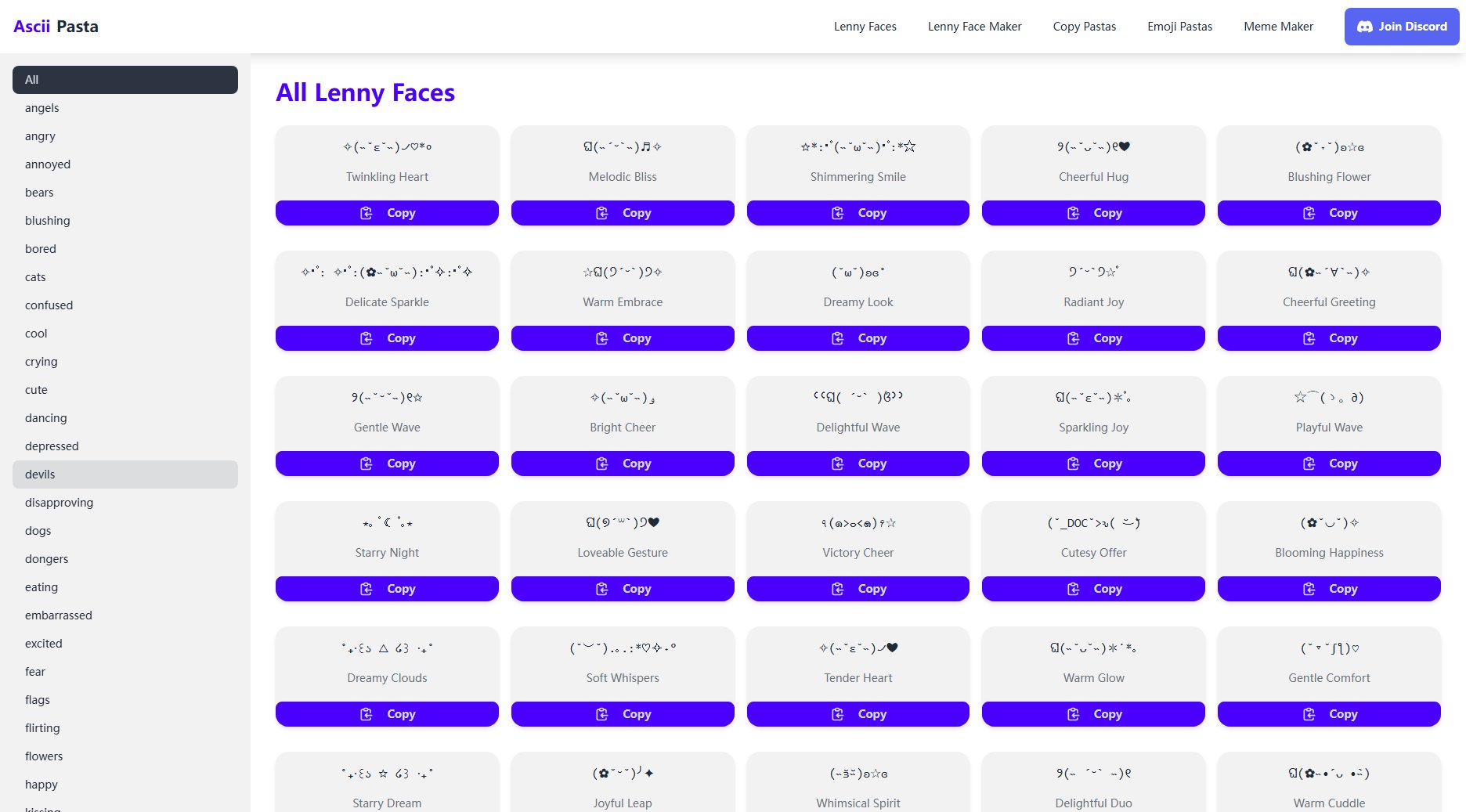Open the Lenny Faces nav link
Viewport: 1466px width, 812px height.
click(x=865, y=27)
